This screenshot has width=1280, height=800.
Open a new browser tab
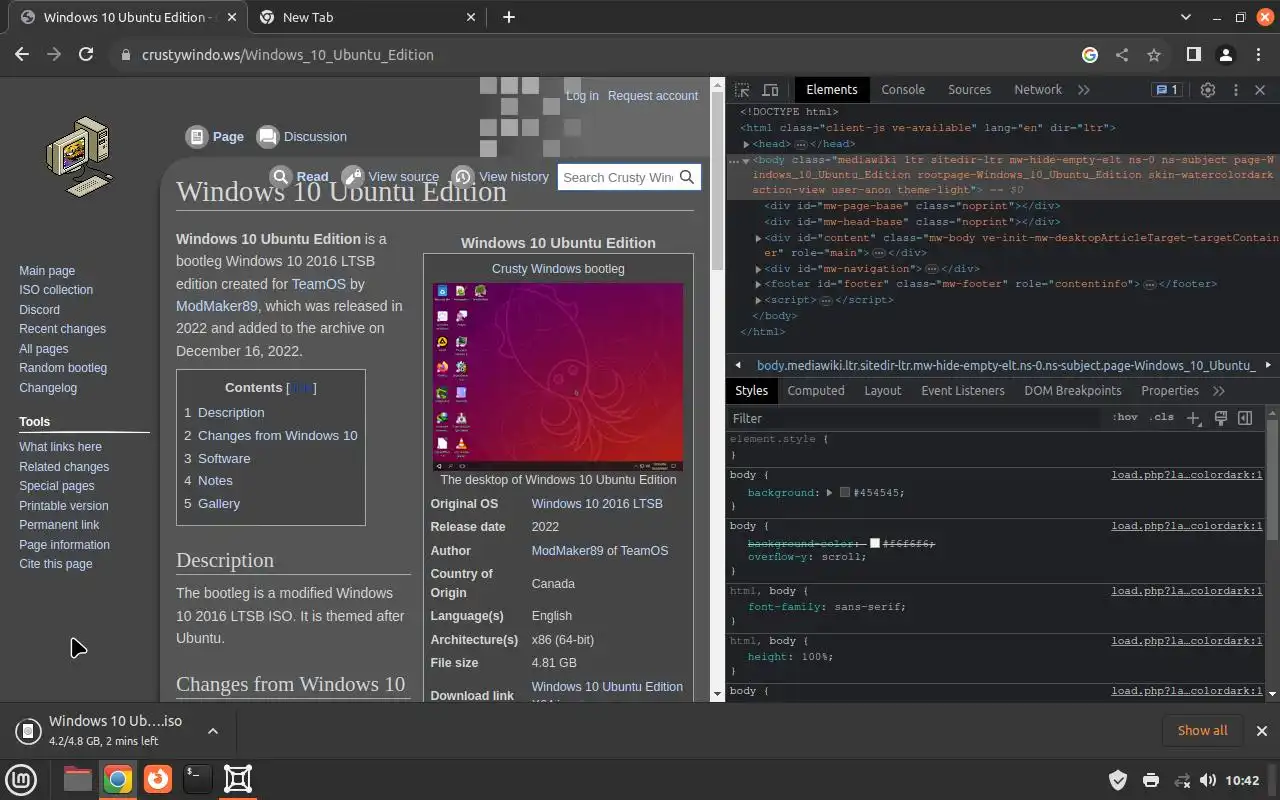(x=509, y=17)
